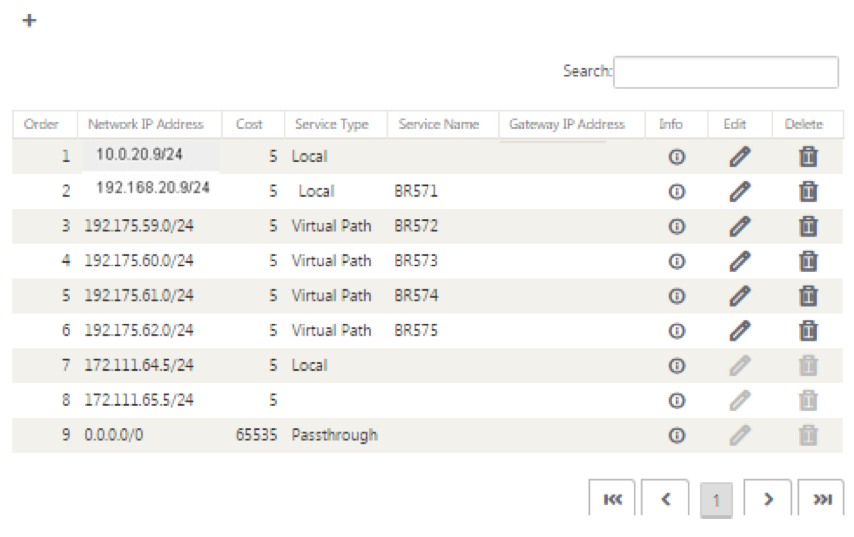This screenshot has width=854, height=537.
Task: Click service name BR571
Action: (x=416, y=191)
